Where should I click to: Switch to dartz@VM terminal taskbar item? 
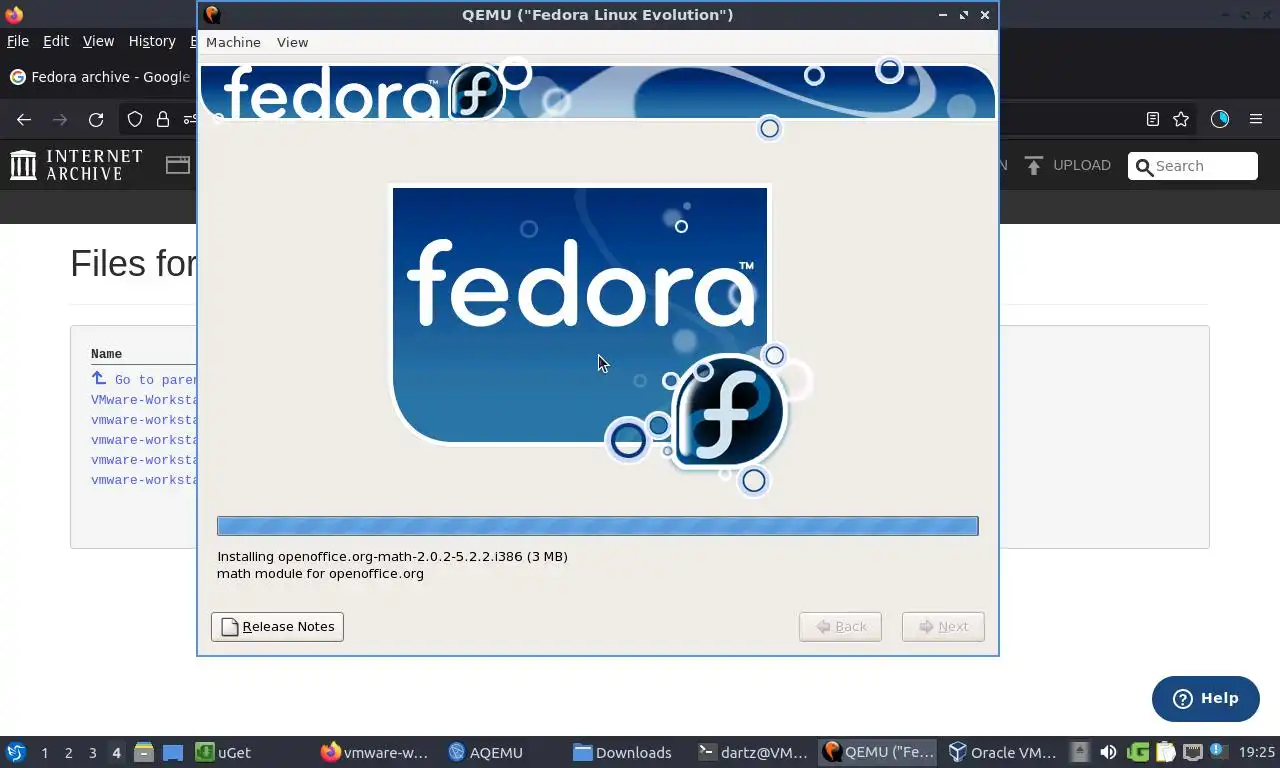(x=753, y=752)
